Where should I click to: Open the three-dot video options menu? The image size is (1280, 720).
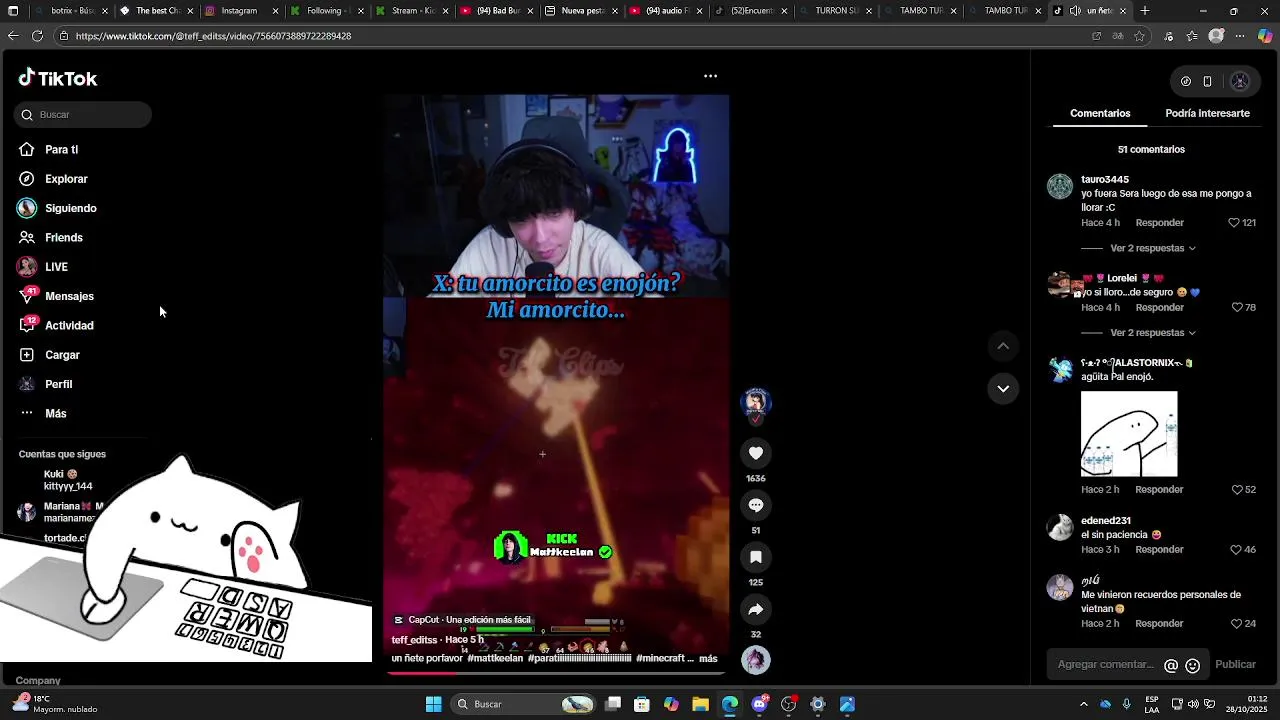[x=710, y=76]
